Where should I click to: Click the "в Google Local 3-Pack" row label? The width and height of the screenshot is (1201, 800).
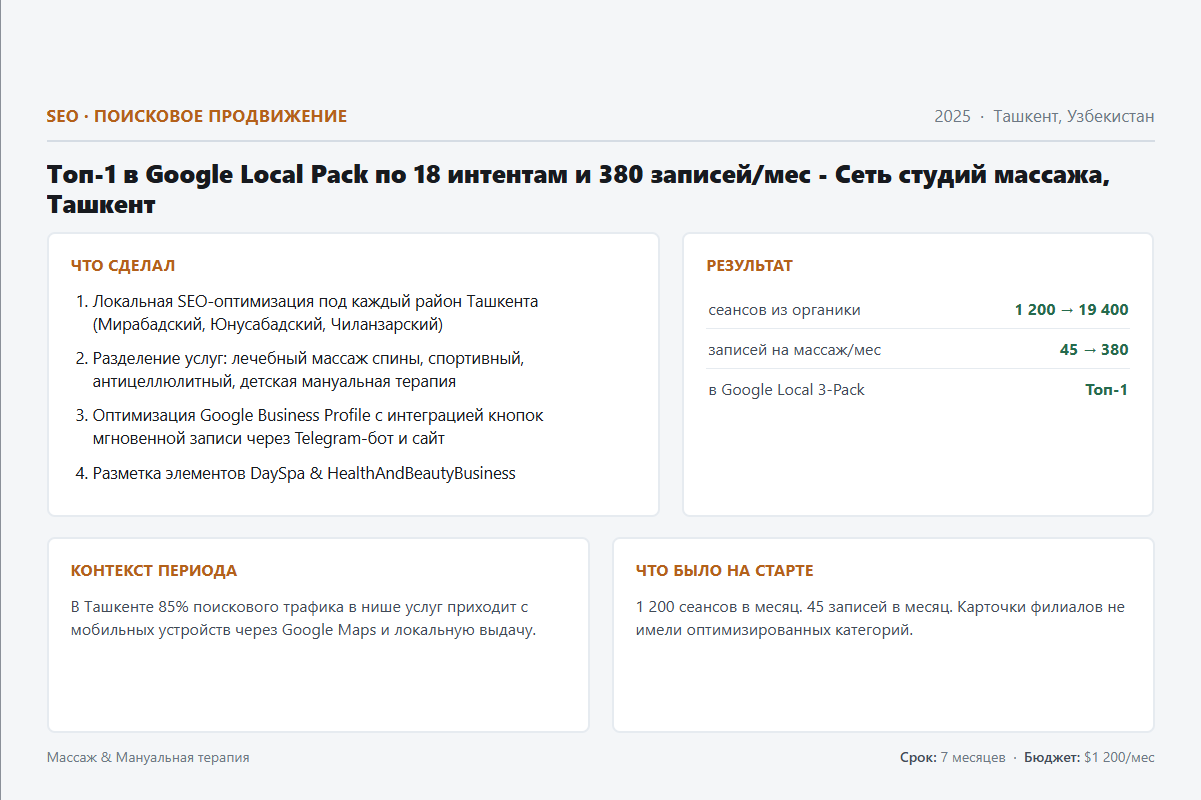tap(786, 390)
